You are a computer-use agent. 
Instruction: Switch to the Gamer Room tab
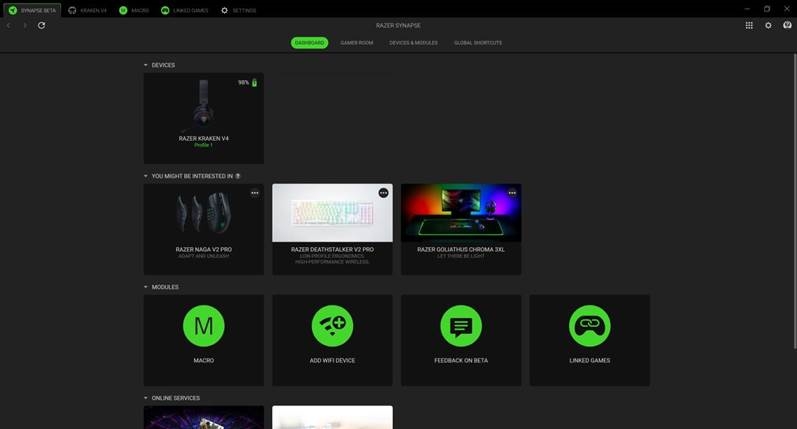[357, 43]
